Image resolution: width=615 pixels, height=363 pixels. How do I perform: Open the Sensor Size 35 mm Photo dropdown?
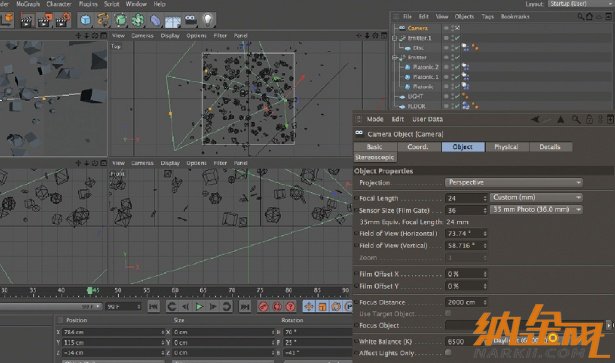point(536,210)
